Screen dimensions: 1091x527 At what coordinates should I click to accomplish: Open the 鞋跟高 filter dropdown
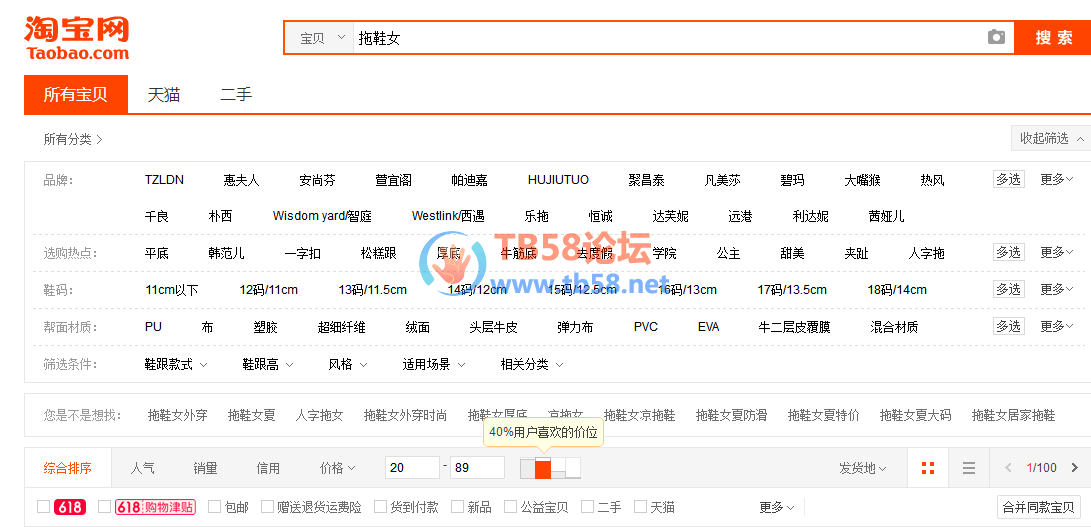[x=268, y=364]
